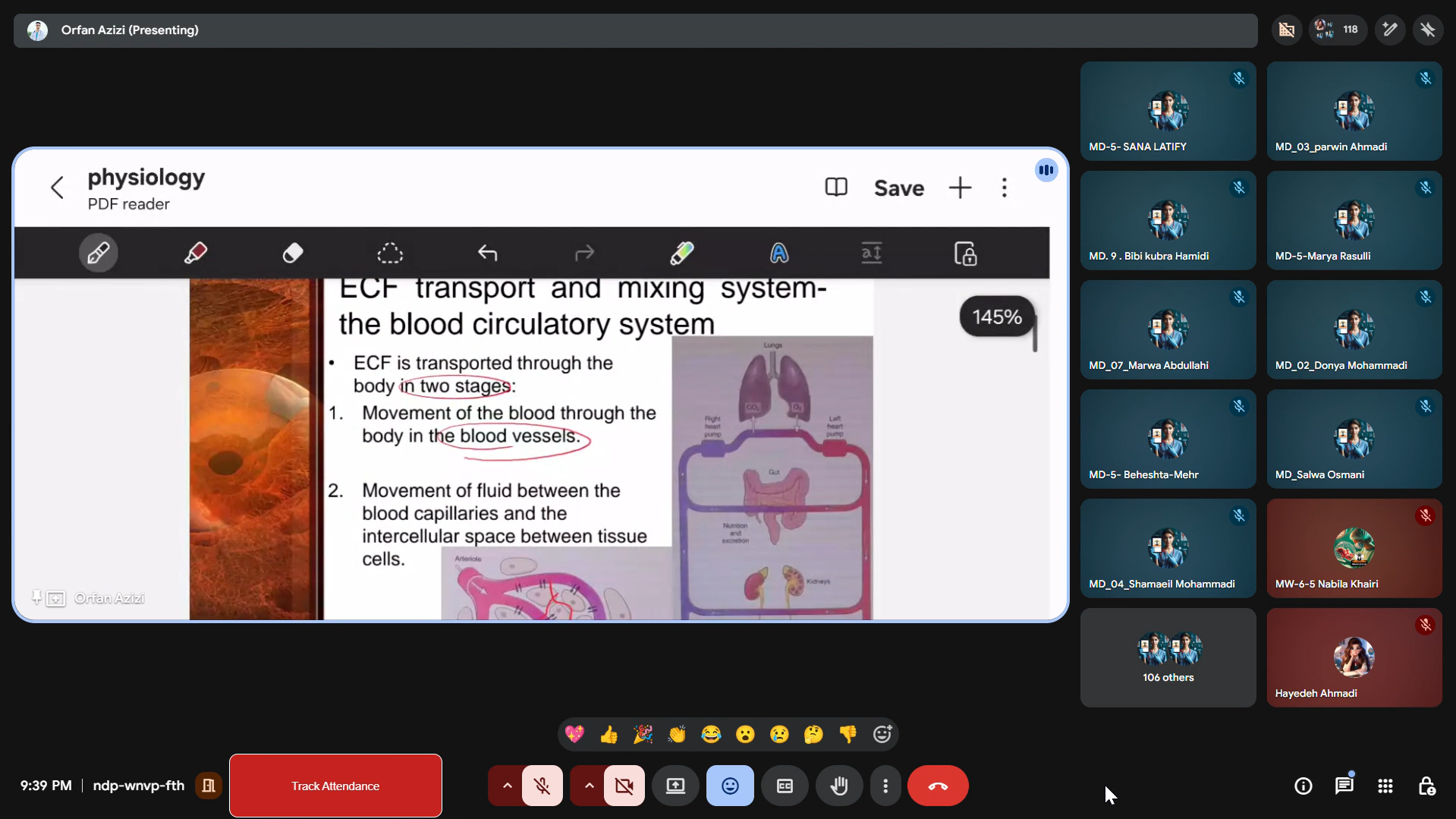Open the chat panel icon

point(1344,786)
